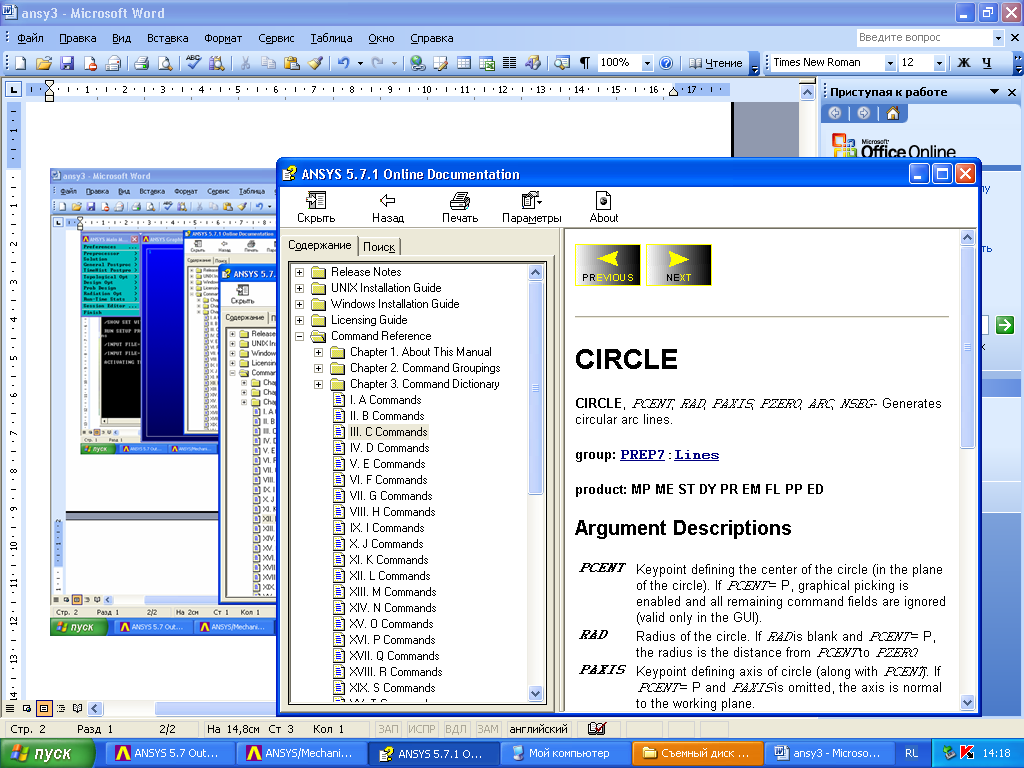Switch to print layout view button
Image resolution: width=1024 pixels, height=768 pixels.
(x=44, y=709)
